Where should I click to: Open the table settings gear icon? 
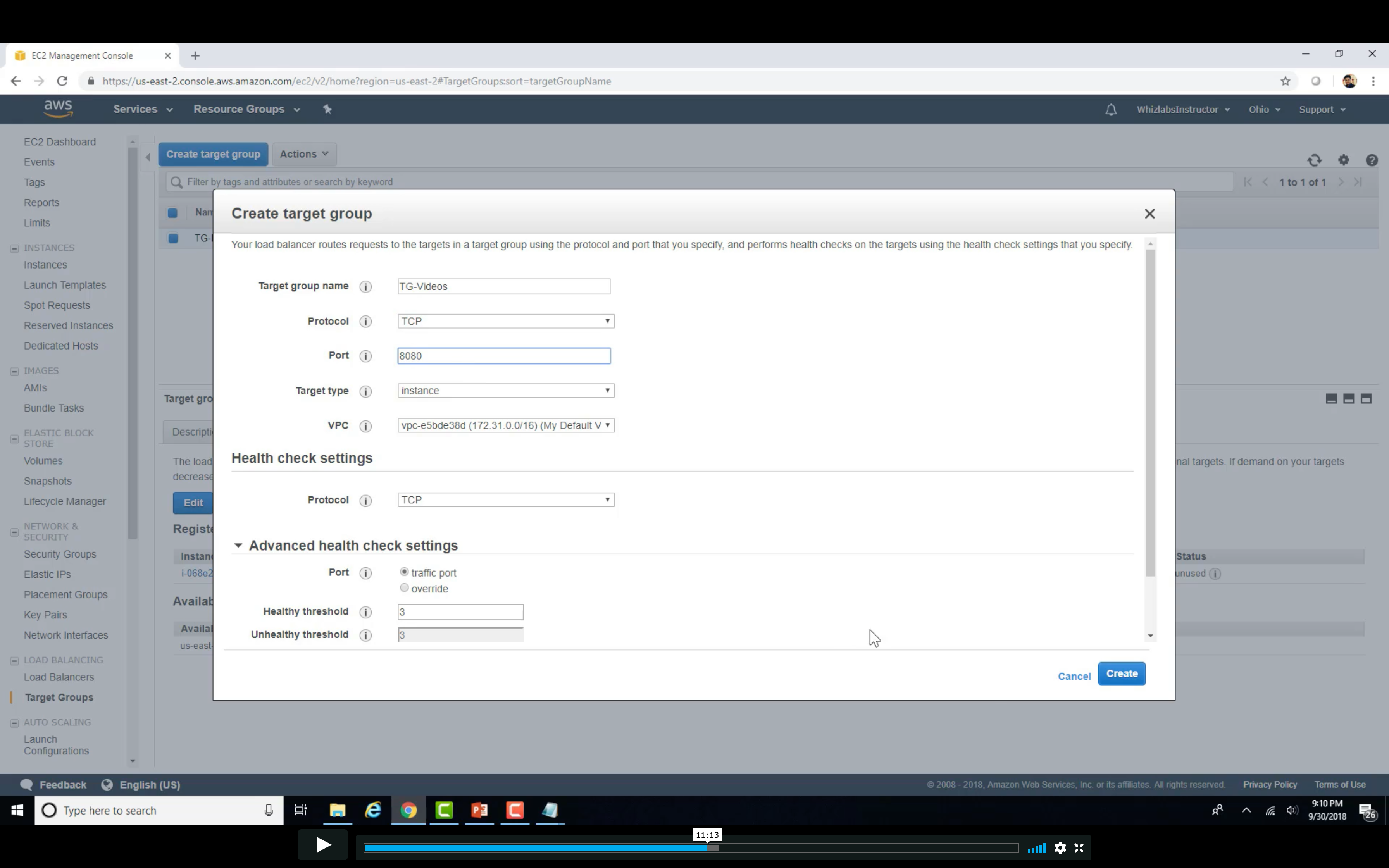point(1343,160)
